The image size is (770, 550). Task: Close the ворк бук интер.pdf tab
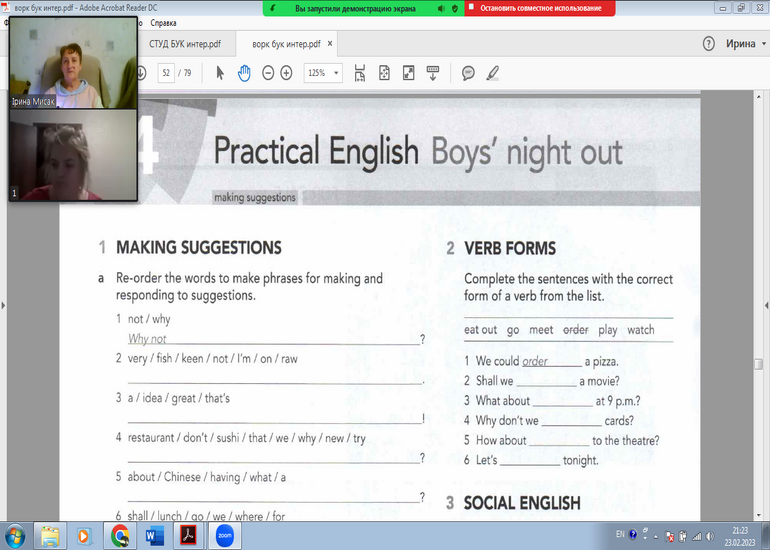331,44
